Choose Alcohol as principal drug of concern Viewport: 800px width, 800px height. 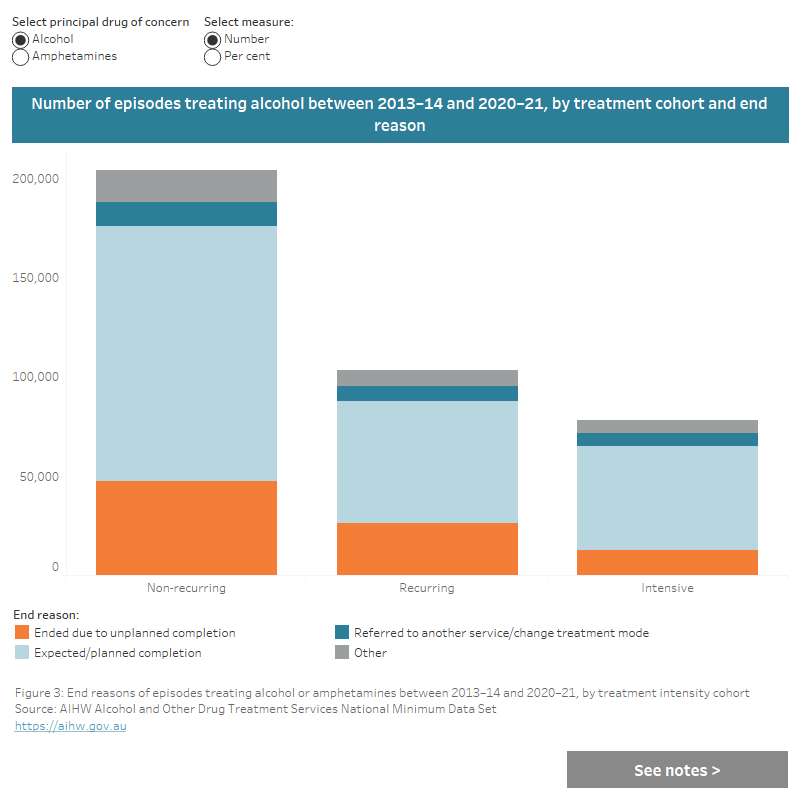(x=19, y=39)
